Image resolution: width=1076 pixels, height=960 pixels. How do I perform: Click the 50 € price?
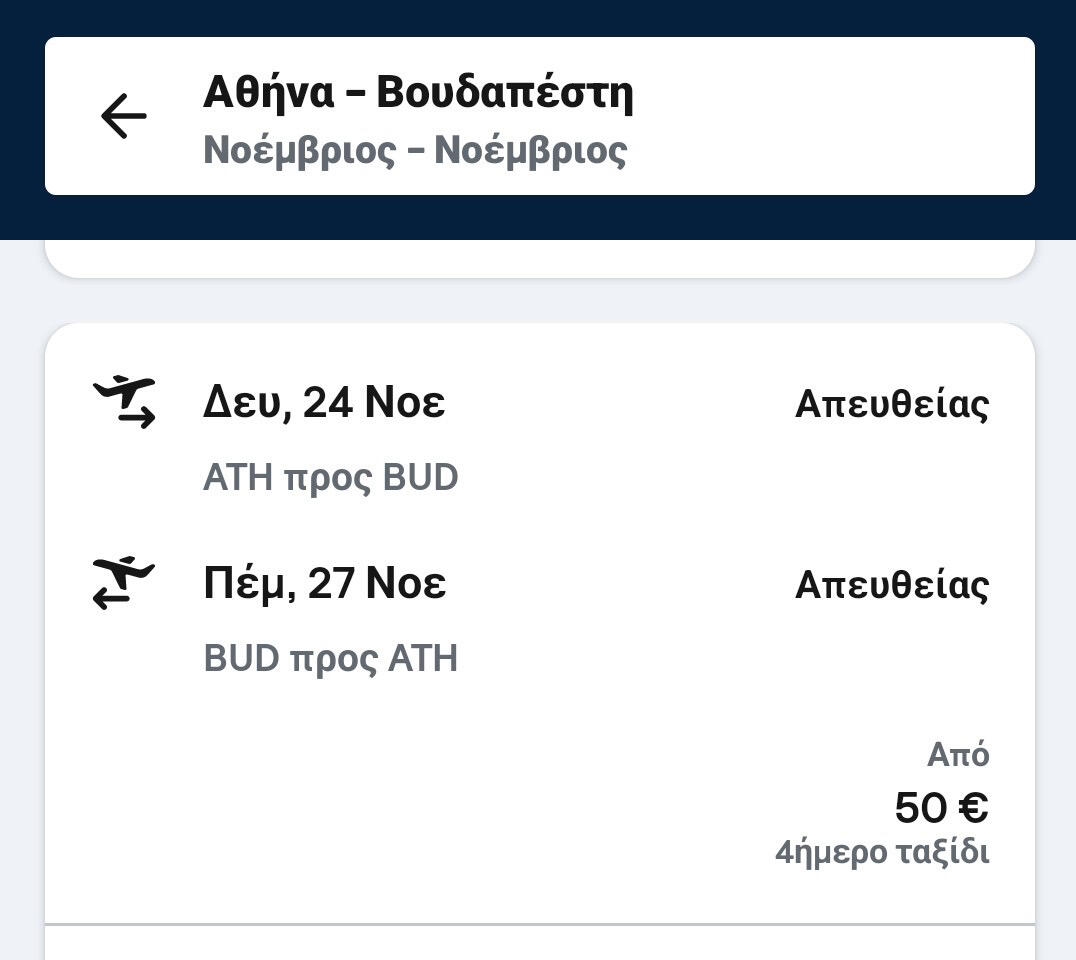940,808
